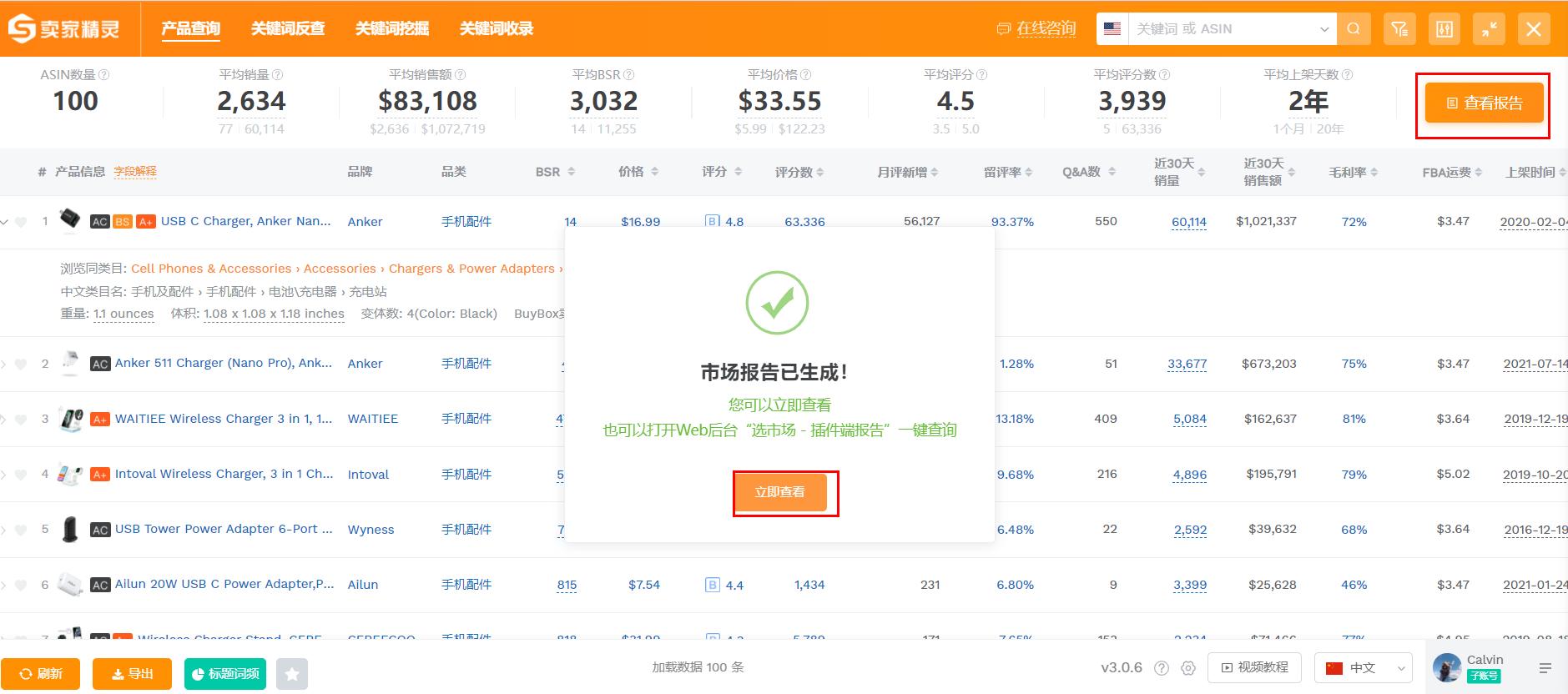
Task: Click the star favorites button at bottom
Action: [292, 674]
